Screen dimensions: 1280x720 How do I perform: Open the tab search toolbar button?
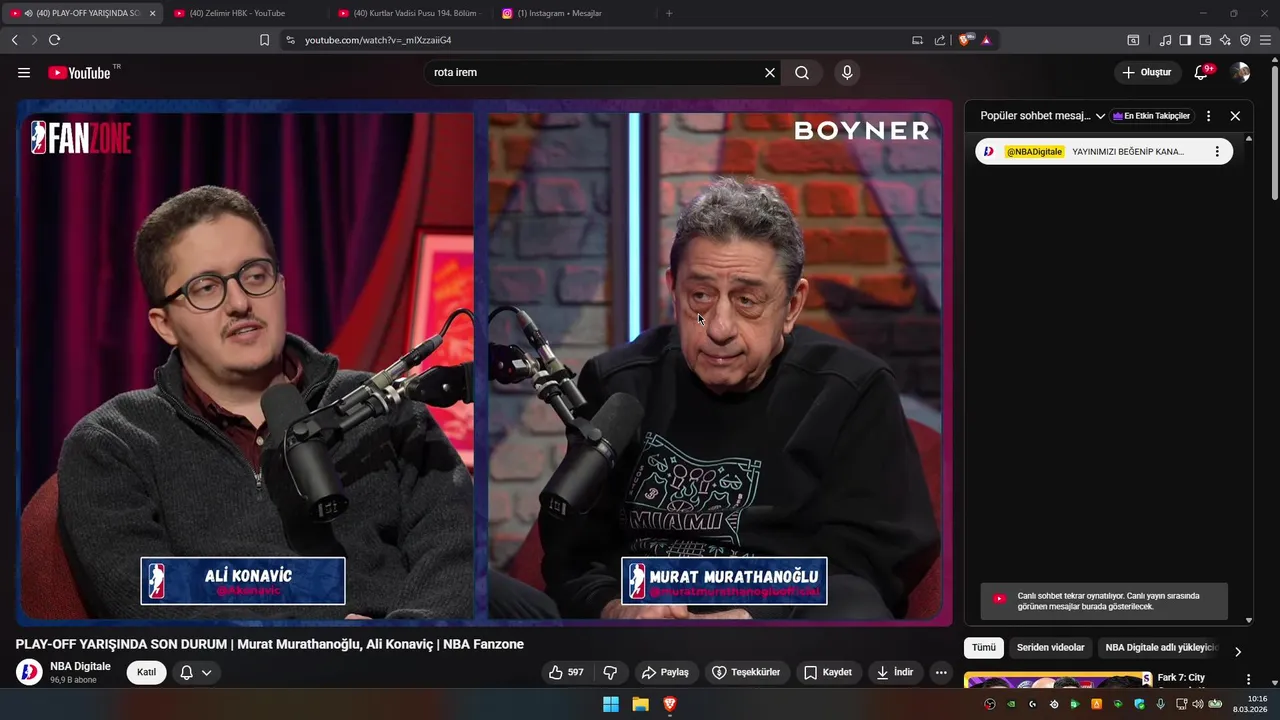coord(1133,40)
